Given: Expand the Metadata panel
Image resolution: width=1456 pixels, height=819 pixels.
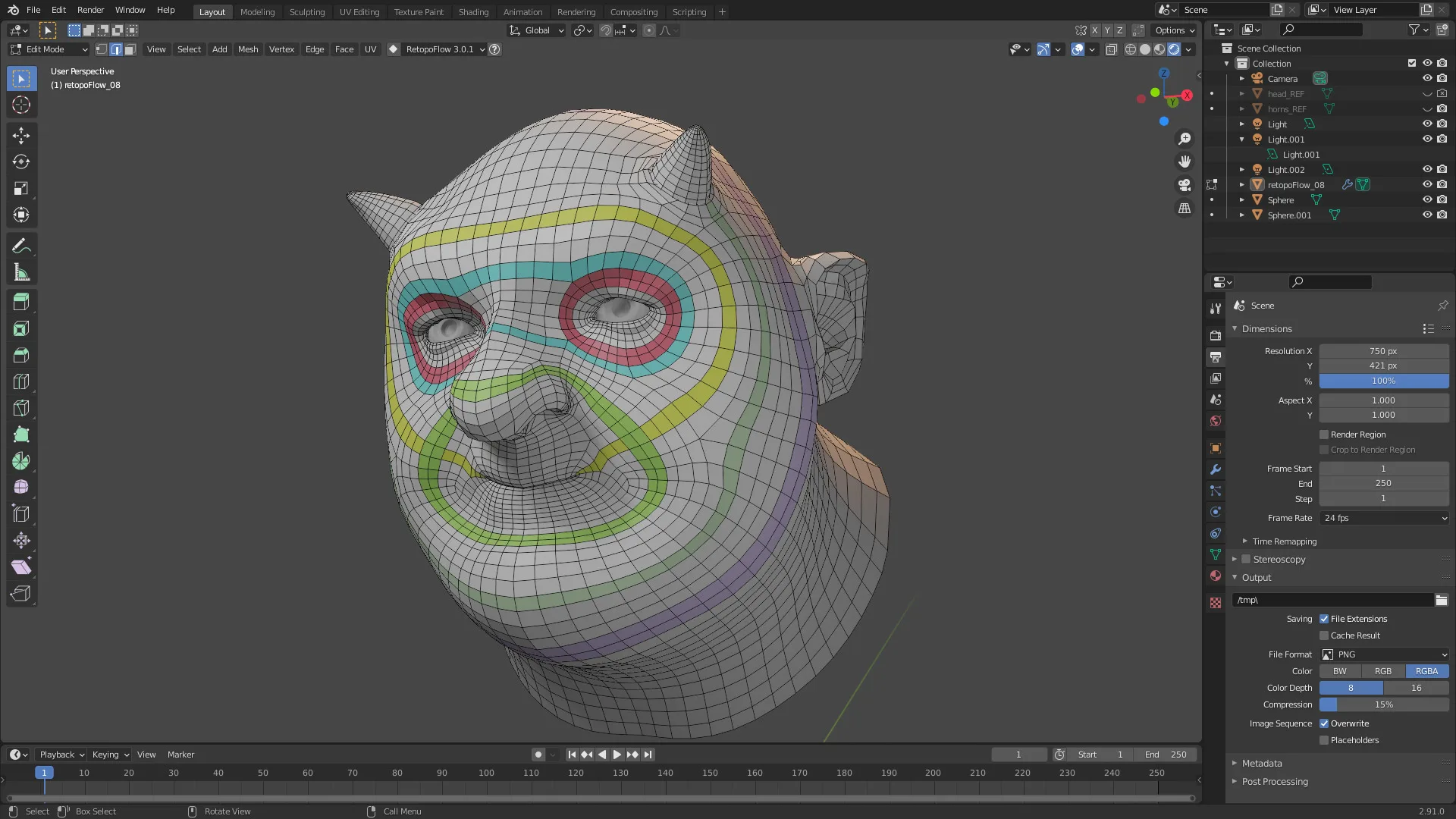Looking at the screenshot, I should coord(1262,764).
